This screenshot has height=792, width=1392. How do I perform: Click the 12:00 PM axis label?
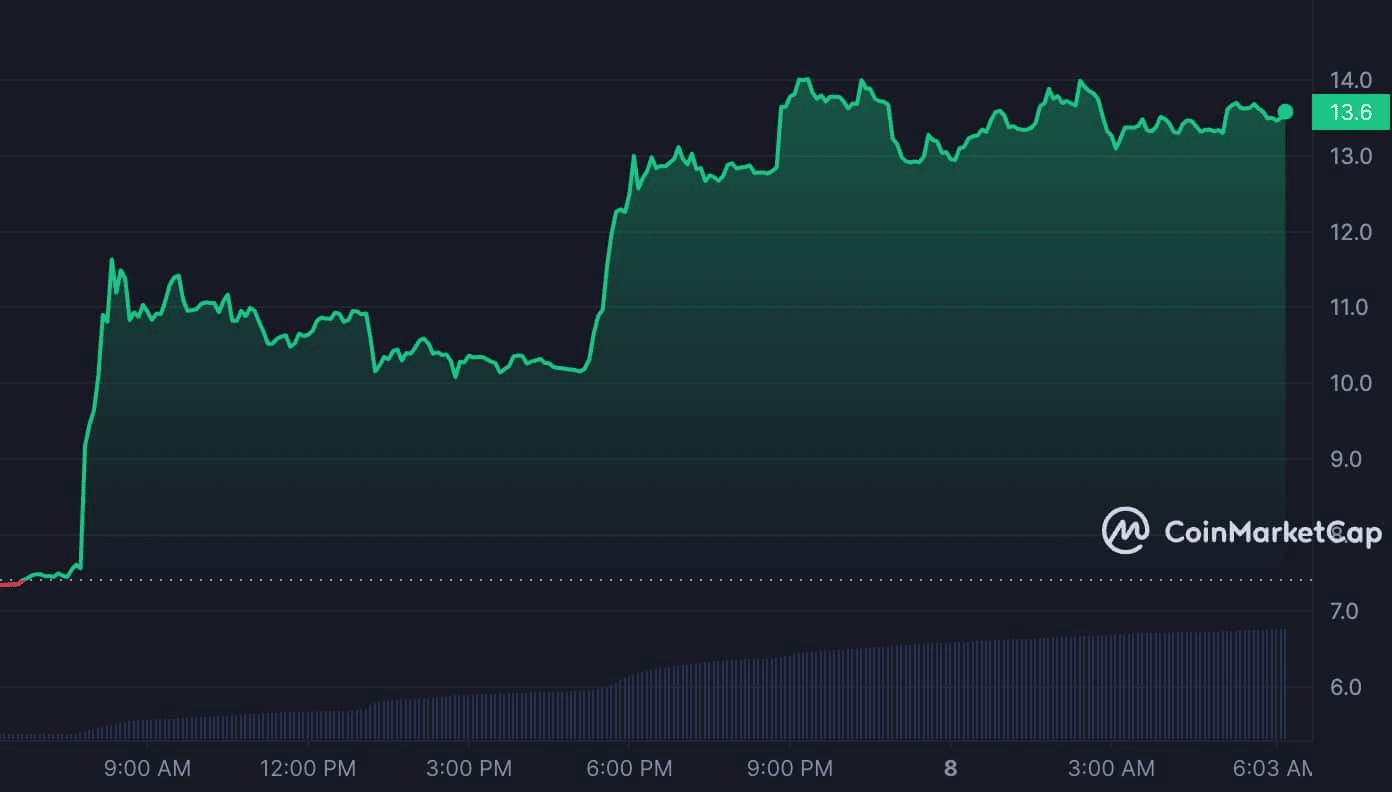click(308, 768)
